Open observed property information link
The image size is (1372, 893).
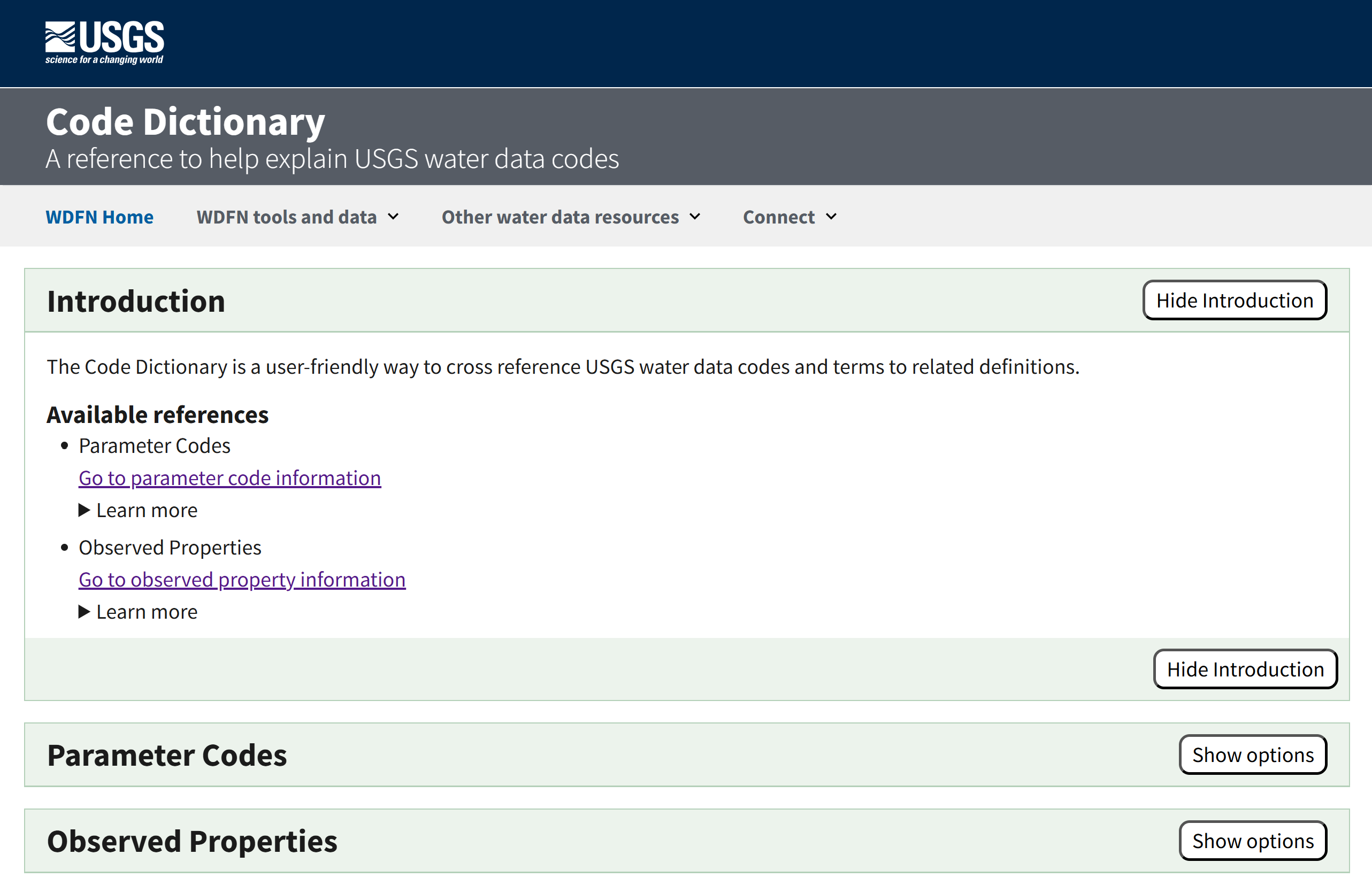(242, 580)
